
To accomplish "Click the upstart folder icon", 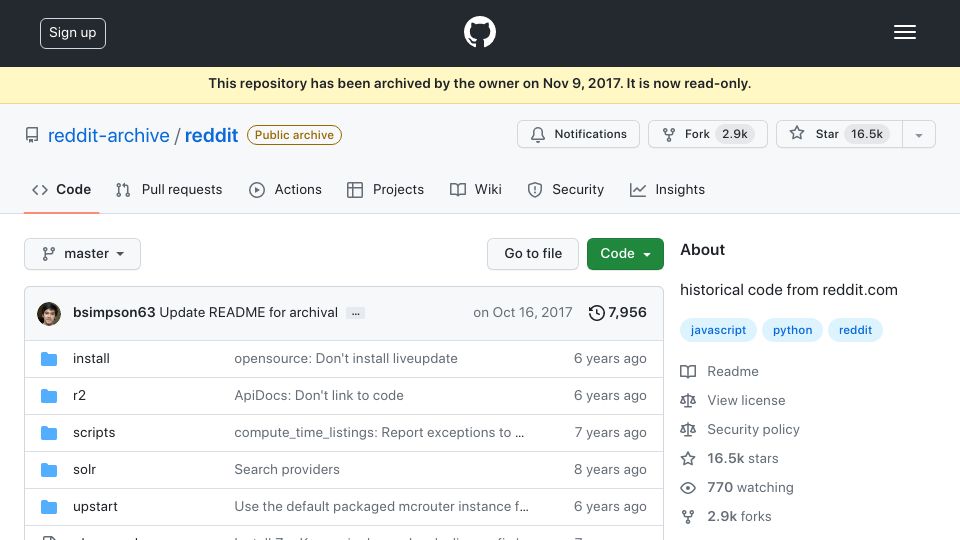I will [x=49, y=507].
